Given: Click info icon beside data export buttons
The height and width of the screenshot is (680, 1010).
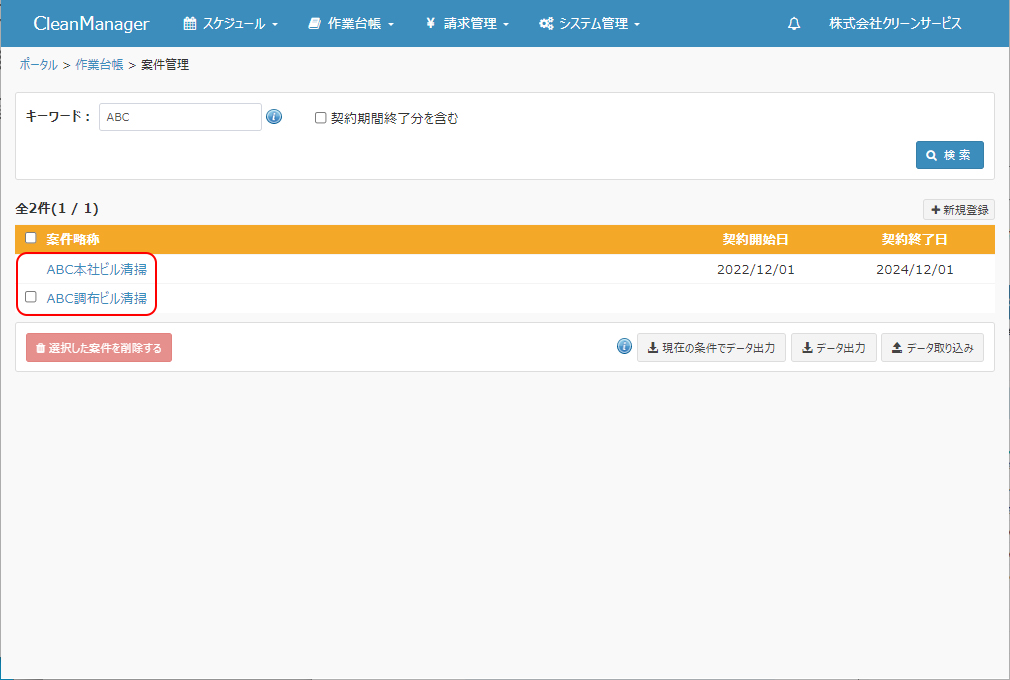Looking at the screenshot, I should 624,347.
